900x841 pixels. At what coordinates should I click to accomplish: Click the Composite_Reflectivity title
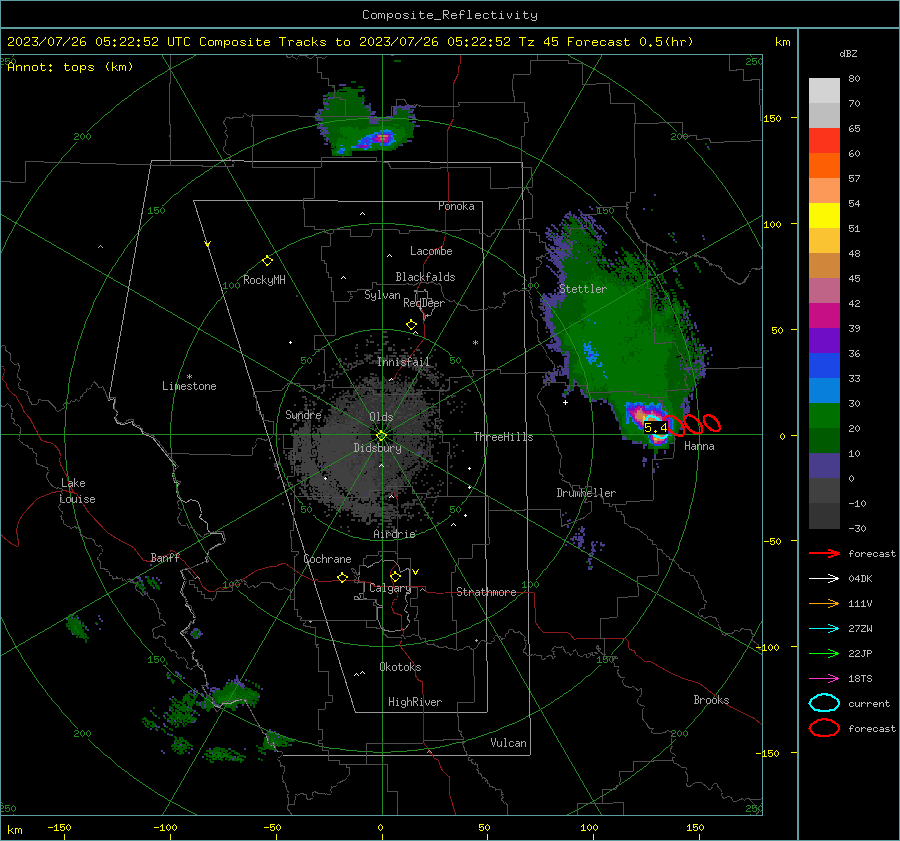tap(449, 15)
